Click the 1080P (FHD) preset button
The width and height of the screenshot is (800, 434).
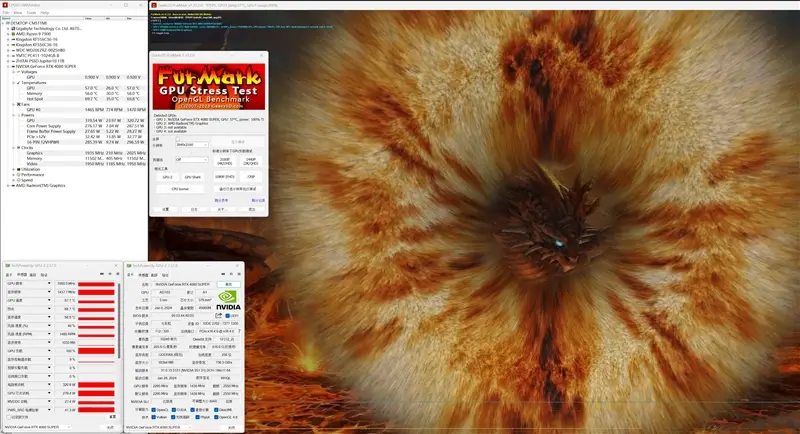[x=224, y=176]
